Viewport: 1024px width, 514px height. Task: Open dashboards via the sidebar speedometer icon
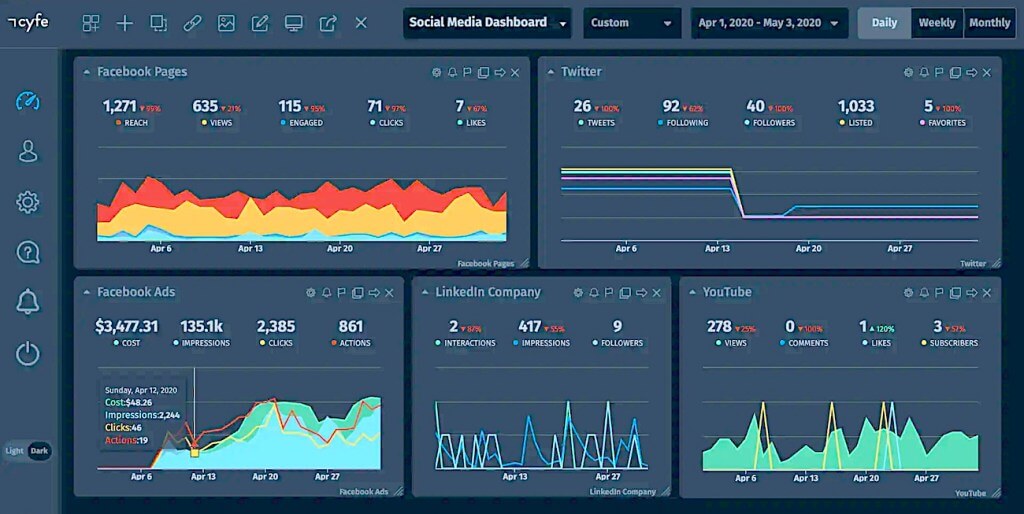(x=27, y=101)
